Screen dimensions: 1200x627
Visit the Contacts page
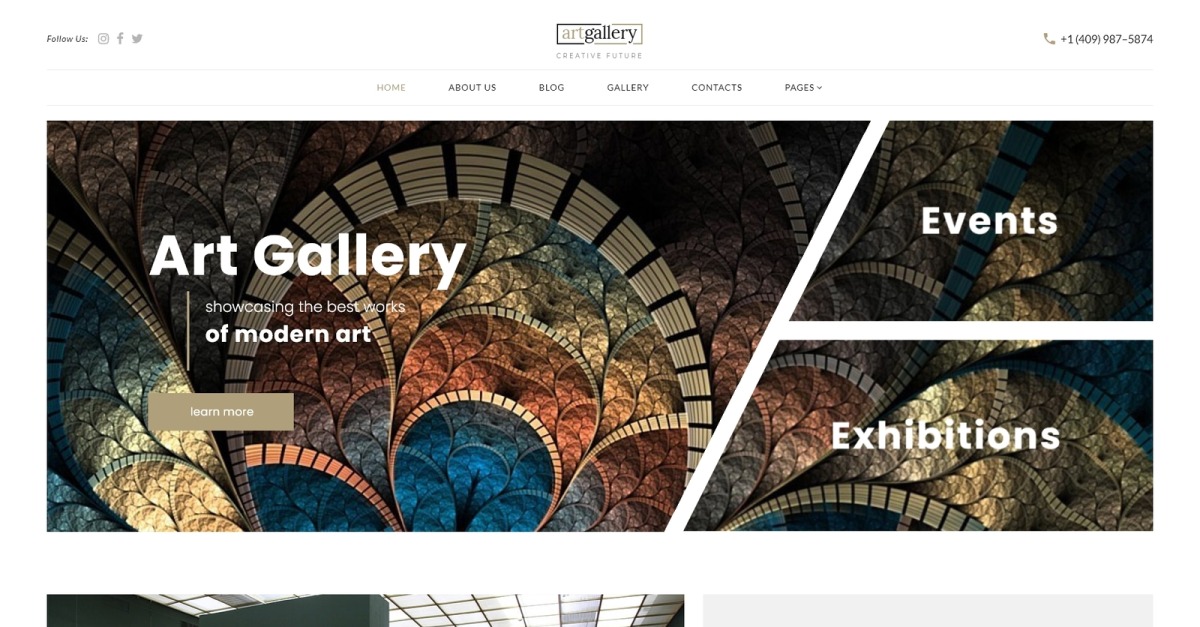(x=717, y=88)
